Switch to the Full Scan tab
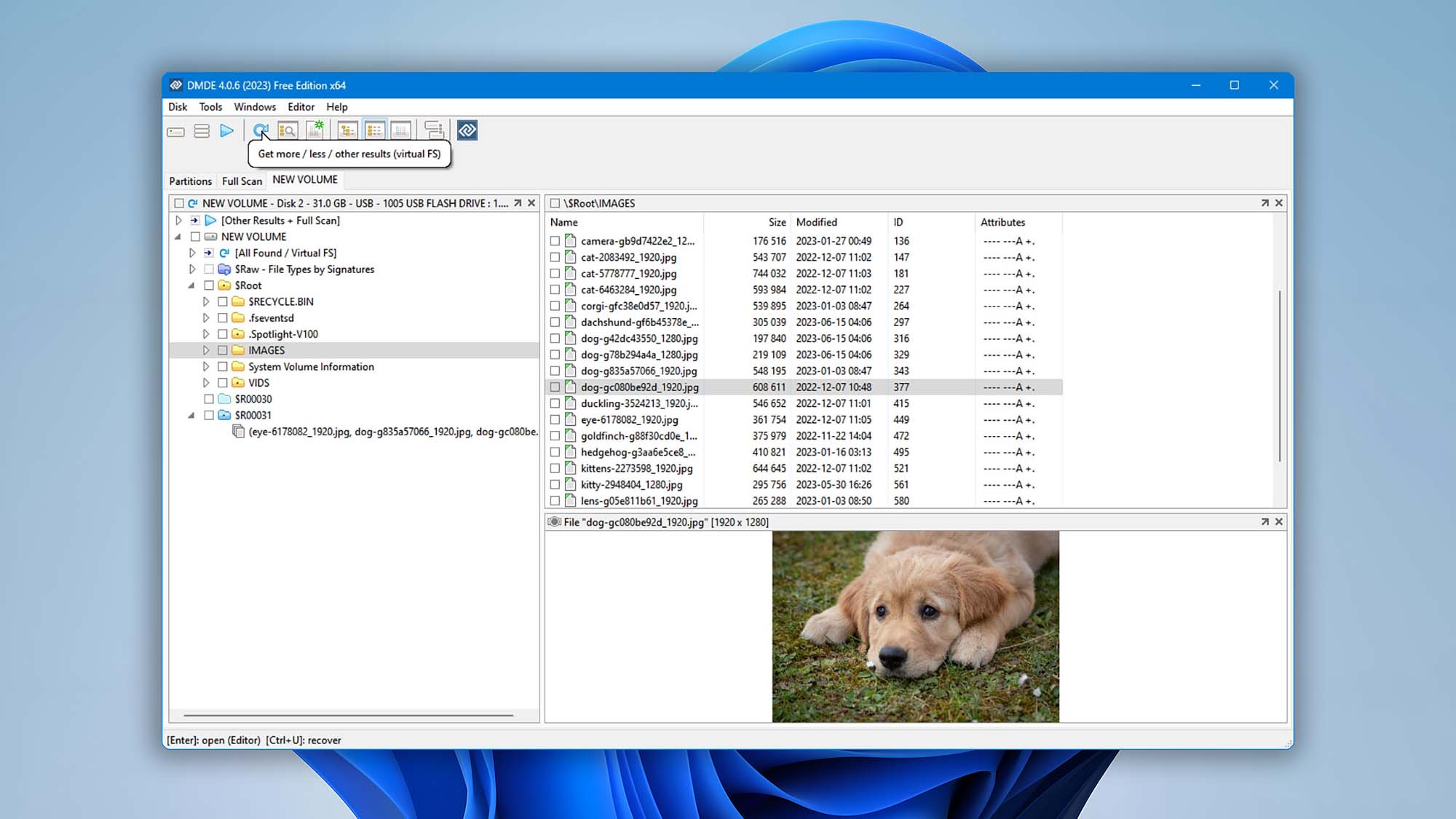The width and height of the screenshot is (1456, 819). 241,181
